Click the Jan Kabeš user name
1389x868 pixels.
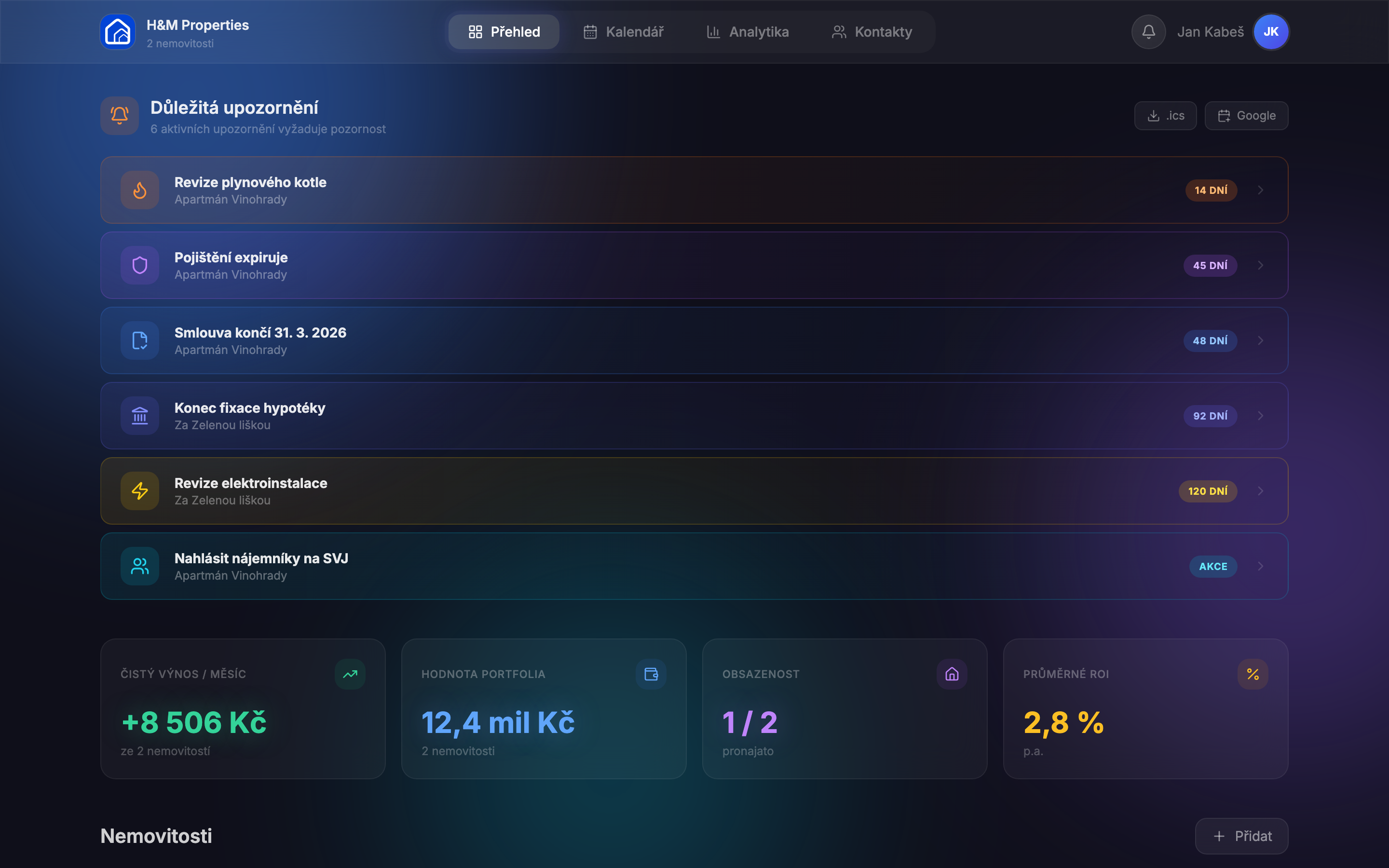[x=1211, y=31]
